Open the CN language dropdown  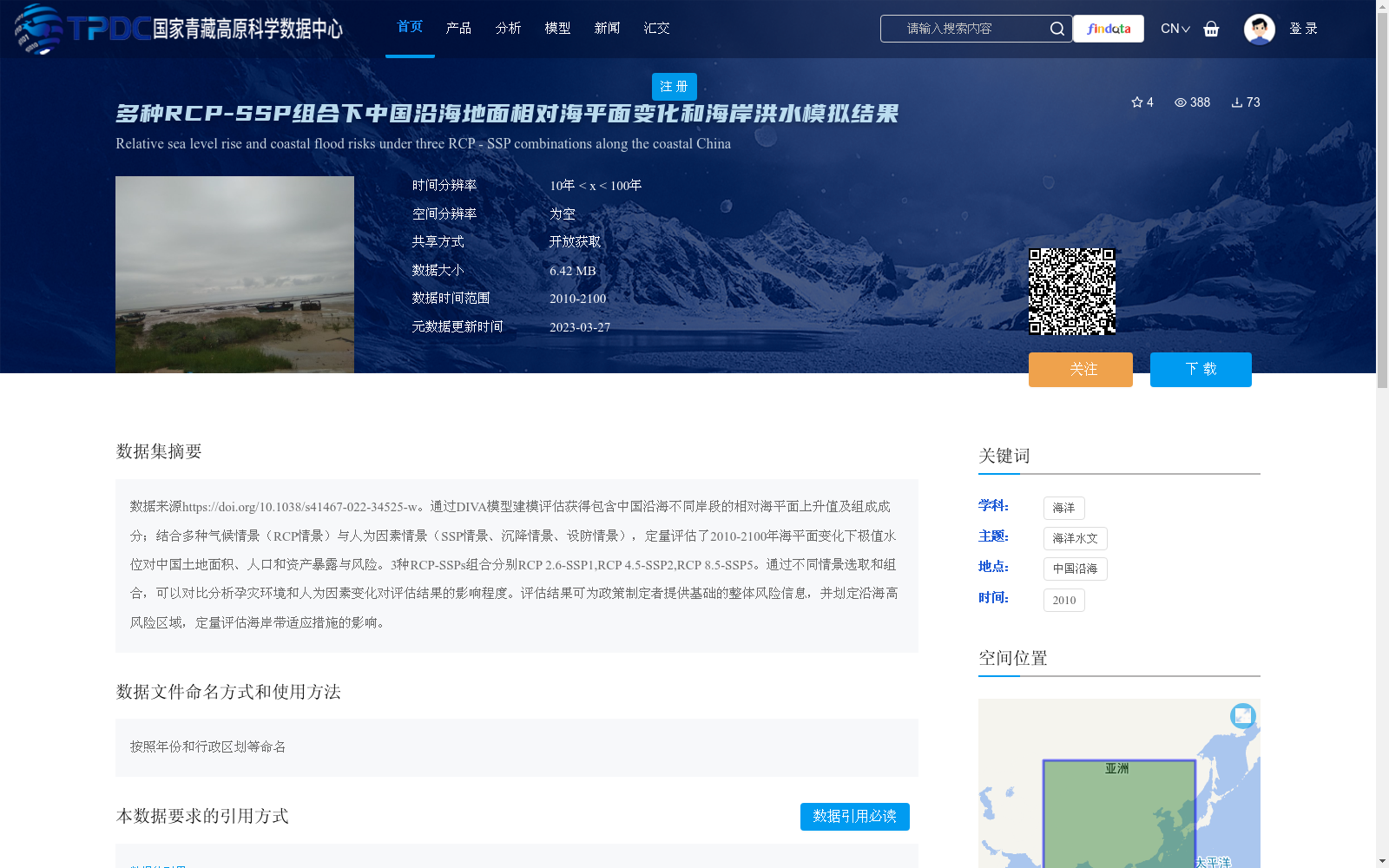point(1175,29)
